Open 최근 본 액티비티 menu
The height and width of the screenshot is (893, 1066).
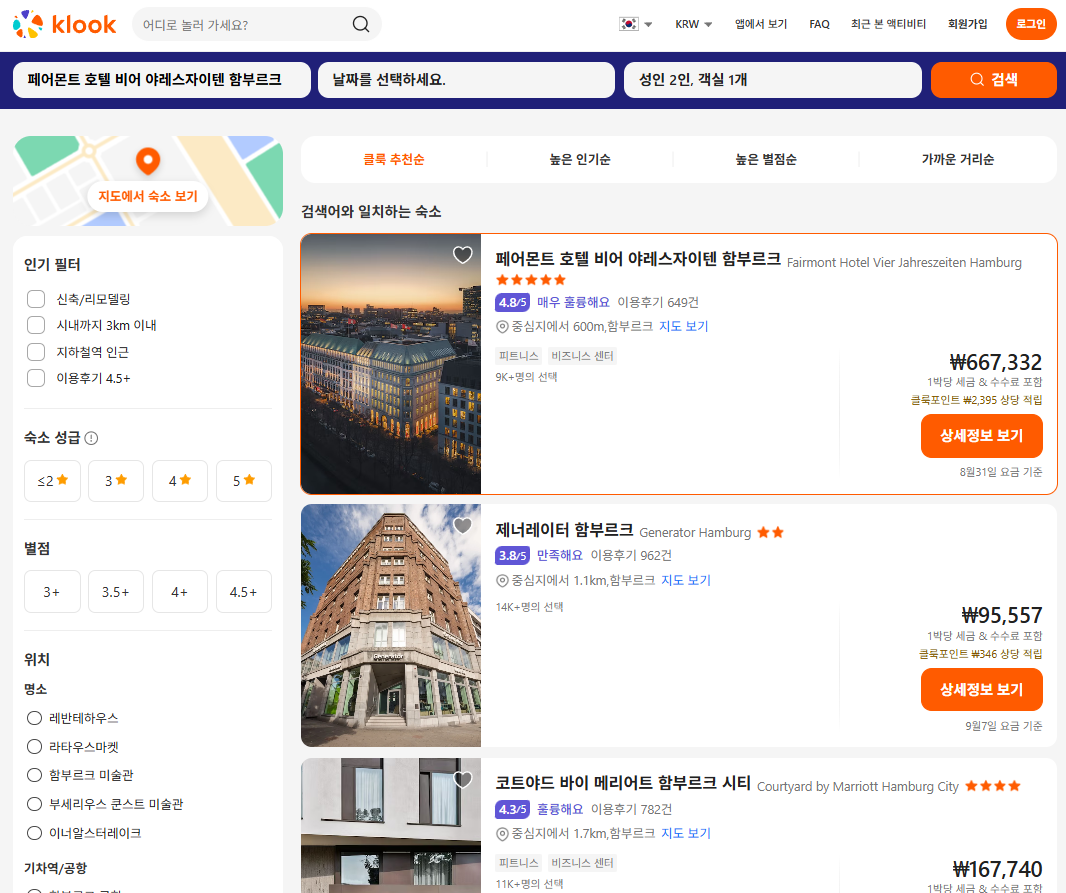(888, 24)
